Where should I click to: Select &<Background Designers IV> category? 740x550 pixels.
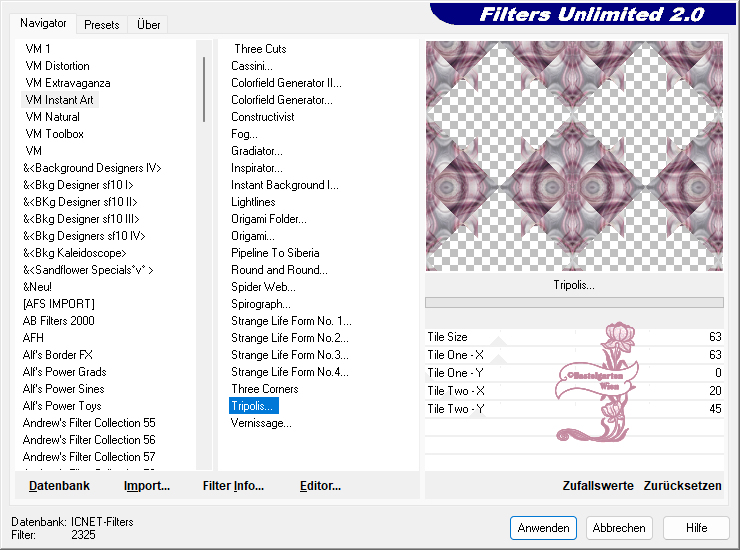[x=92, y=168]
